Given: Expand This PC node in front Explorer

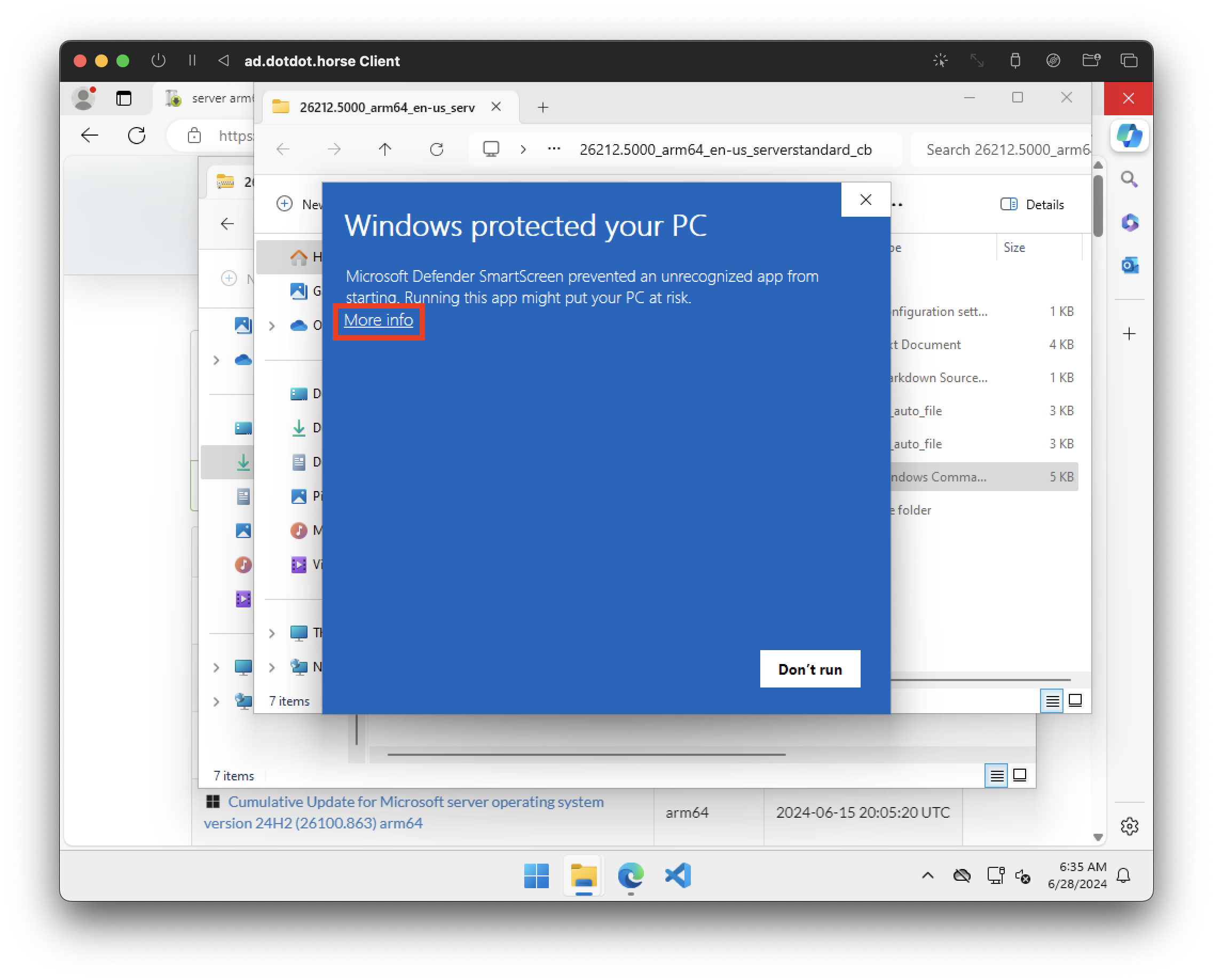Looking at the screenshot, I should tap(272, 633).
